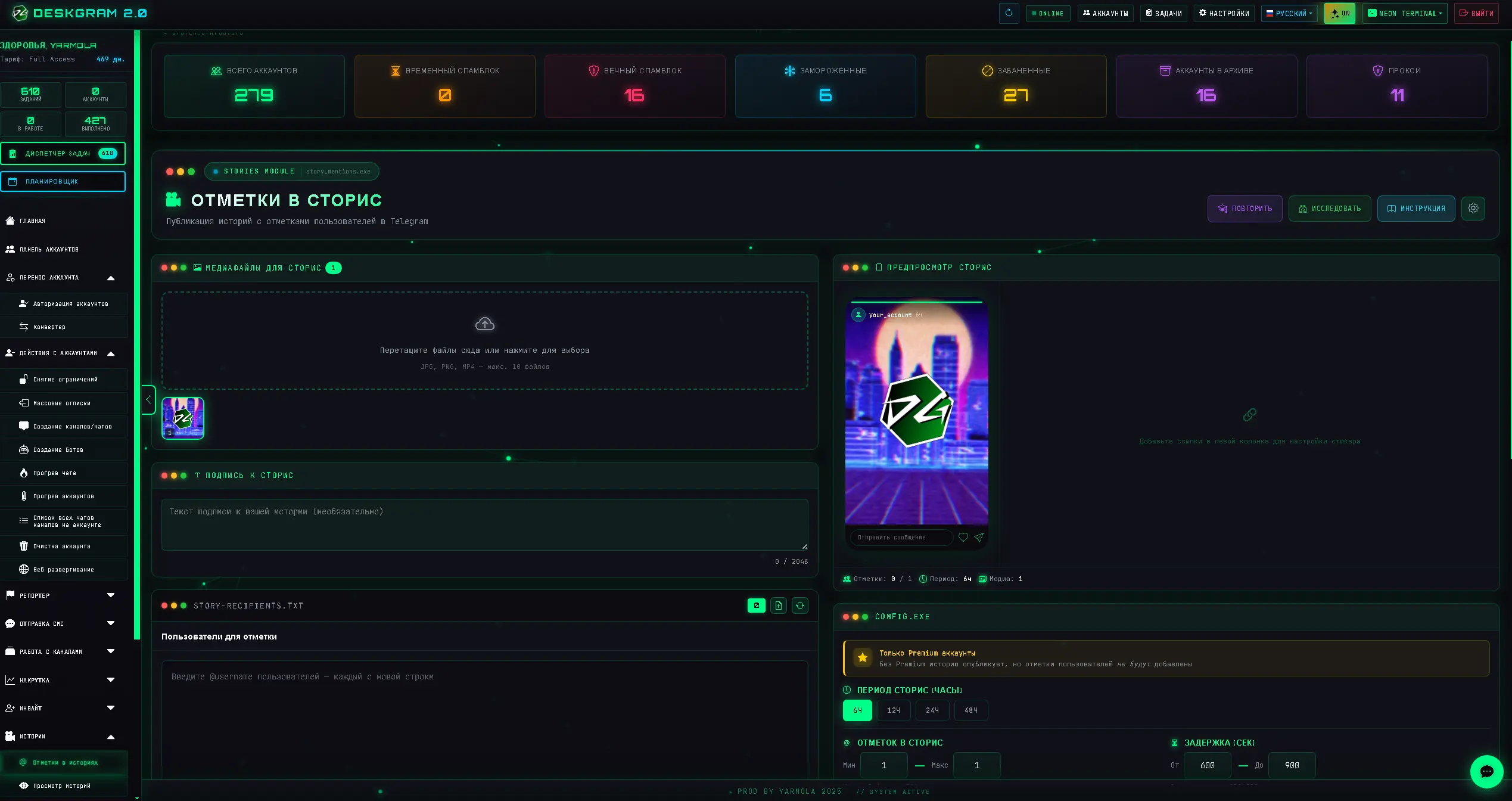
Task: Collapse the sidebar with the left chevron handle
Action: (148, 400)
